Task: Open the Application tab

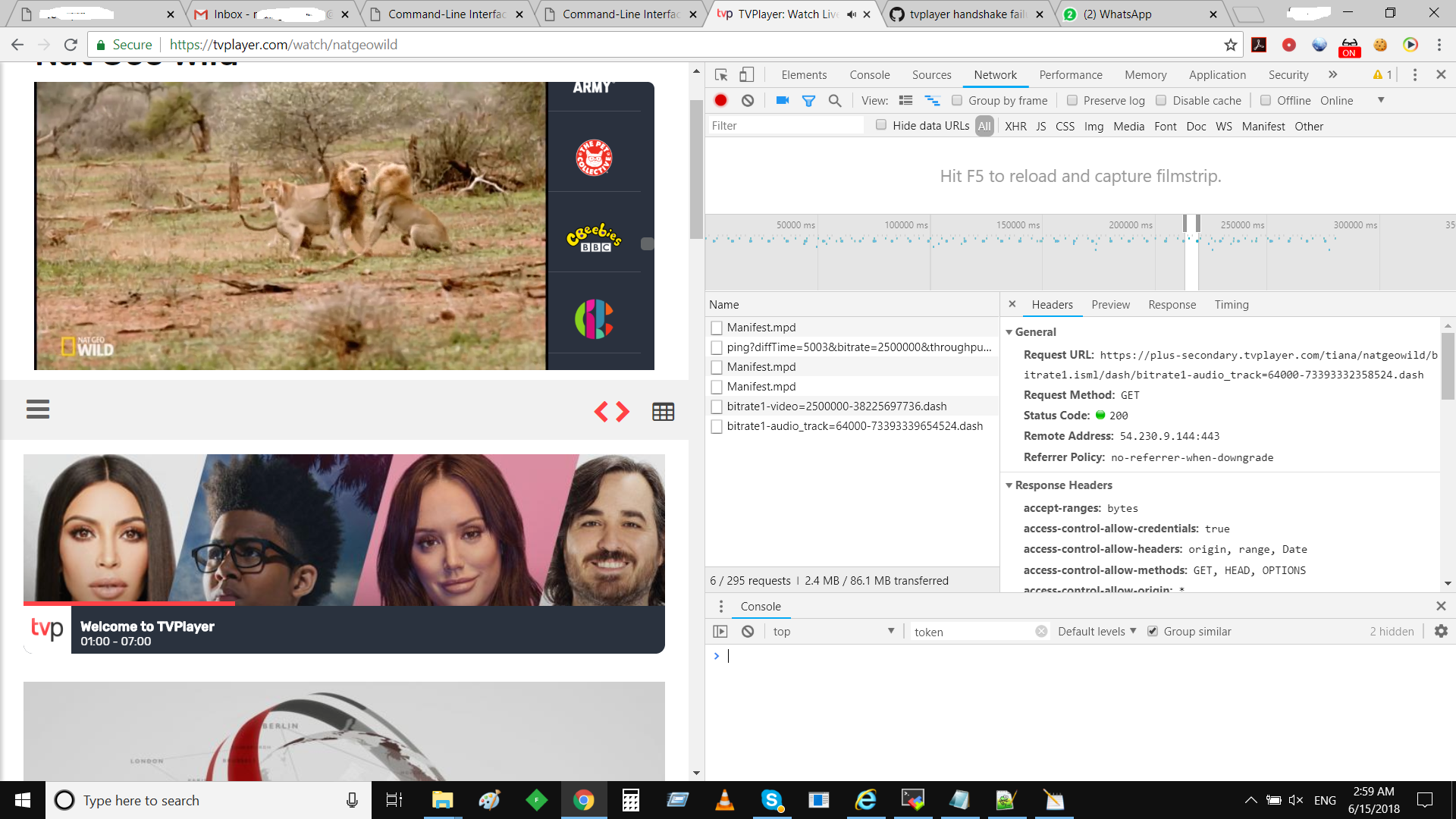Action: (x=1217, y=74)
